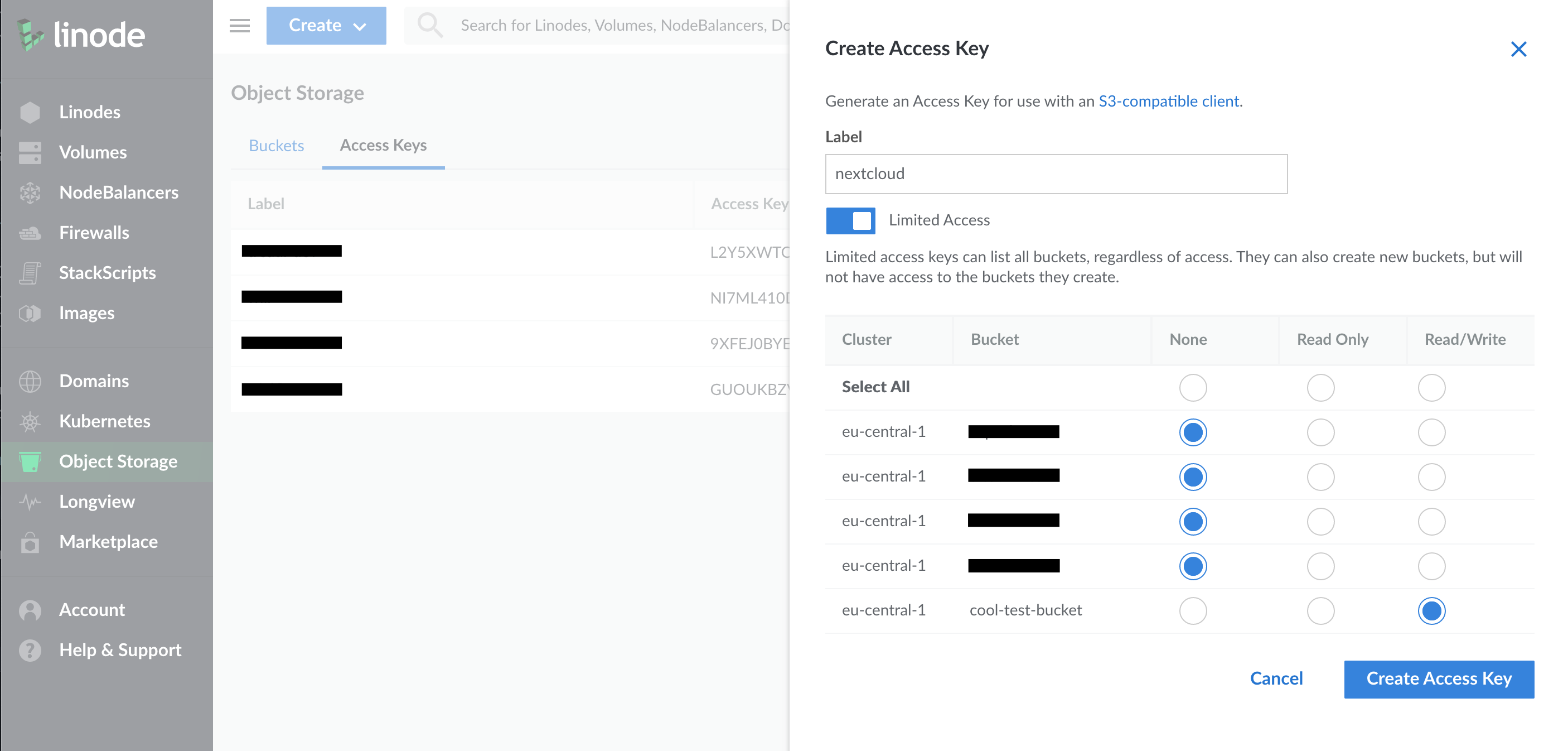Select None for cool-test-bucket
This screenshot has height=751, width=1568.
1192,611
